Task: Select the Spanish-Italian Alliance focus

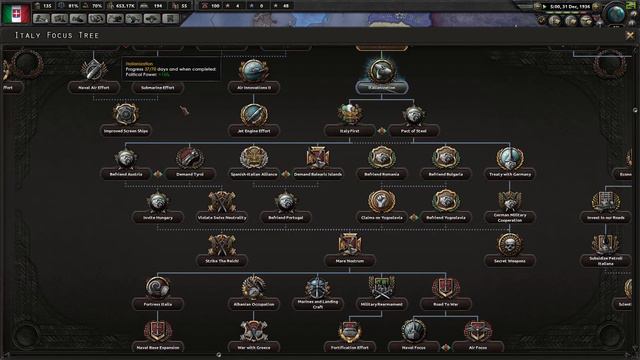Action: click(253, 163)
